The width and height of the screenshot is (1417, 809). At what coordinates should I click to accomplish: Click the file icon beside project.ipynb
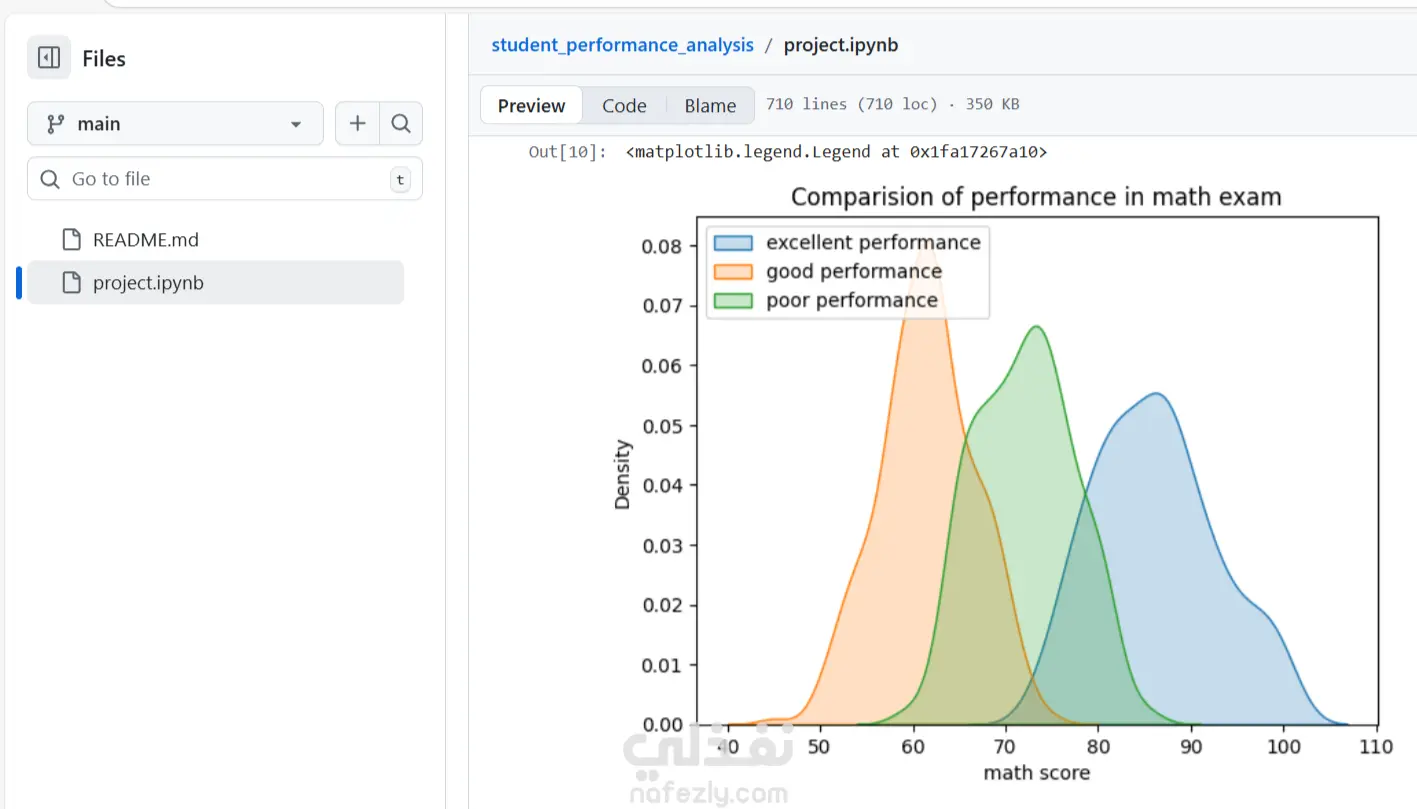tap(71, 283)
